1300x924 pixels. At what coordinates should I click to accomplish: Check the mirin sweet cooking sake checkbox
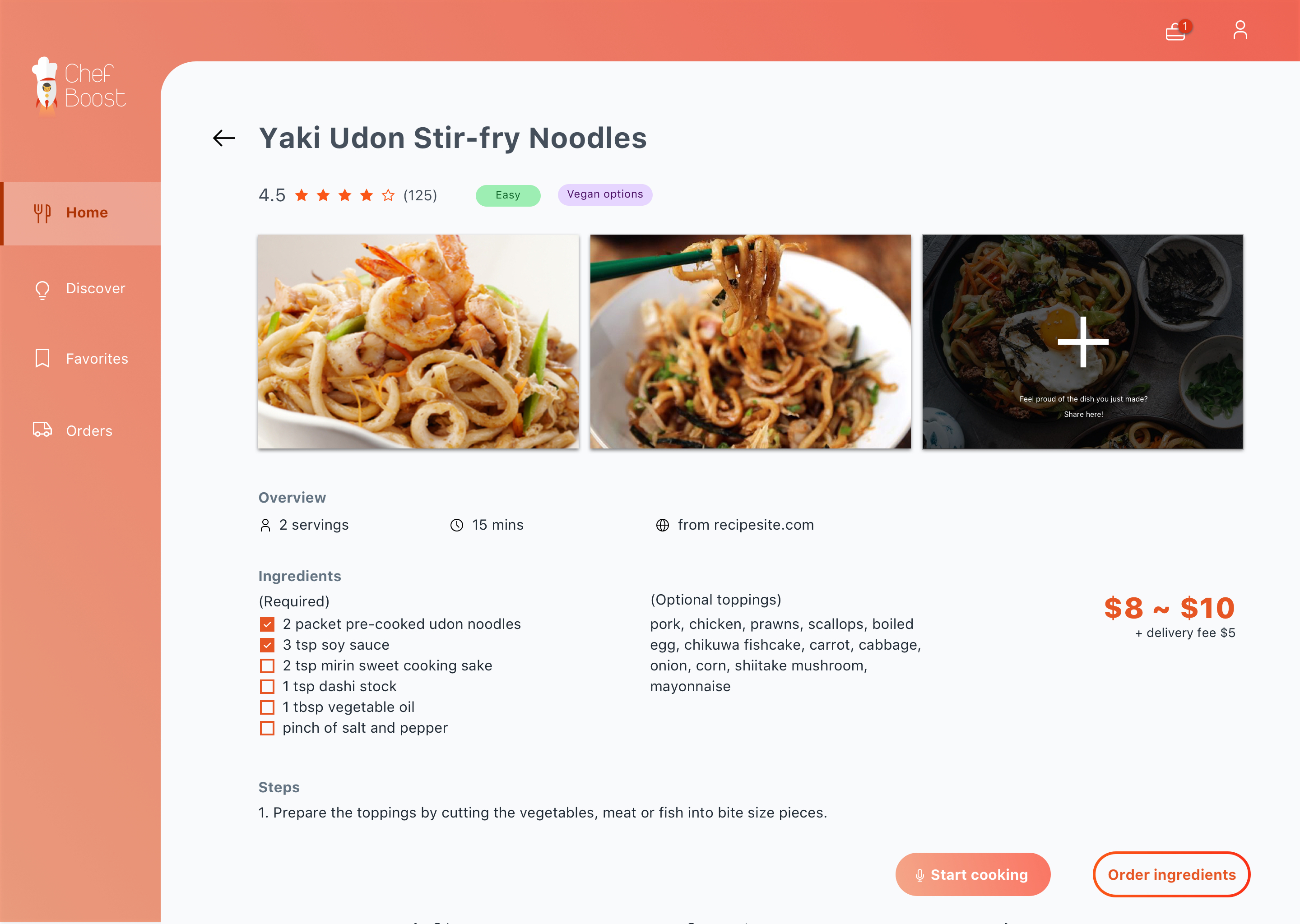pyautogui.click(x=267, y=665)
